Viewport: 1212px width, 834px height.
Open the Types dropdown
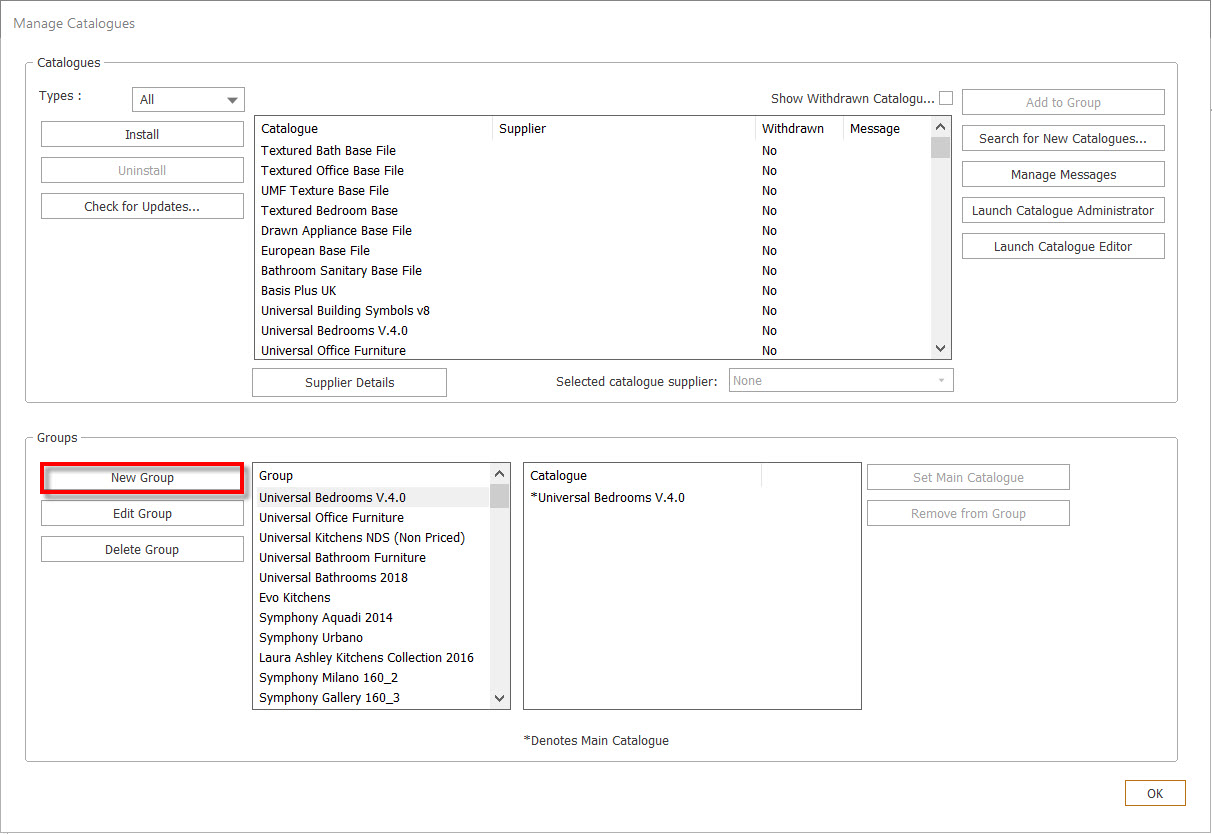(x=188, y=99)
